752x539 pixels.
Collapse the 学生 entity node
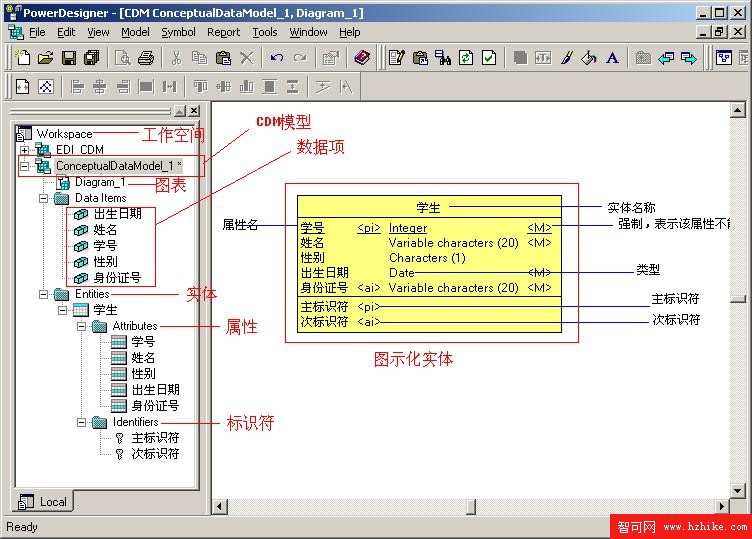[x=62, y=310]
